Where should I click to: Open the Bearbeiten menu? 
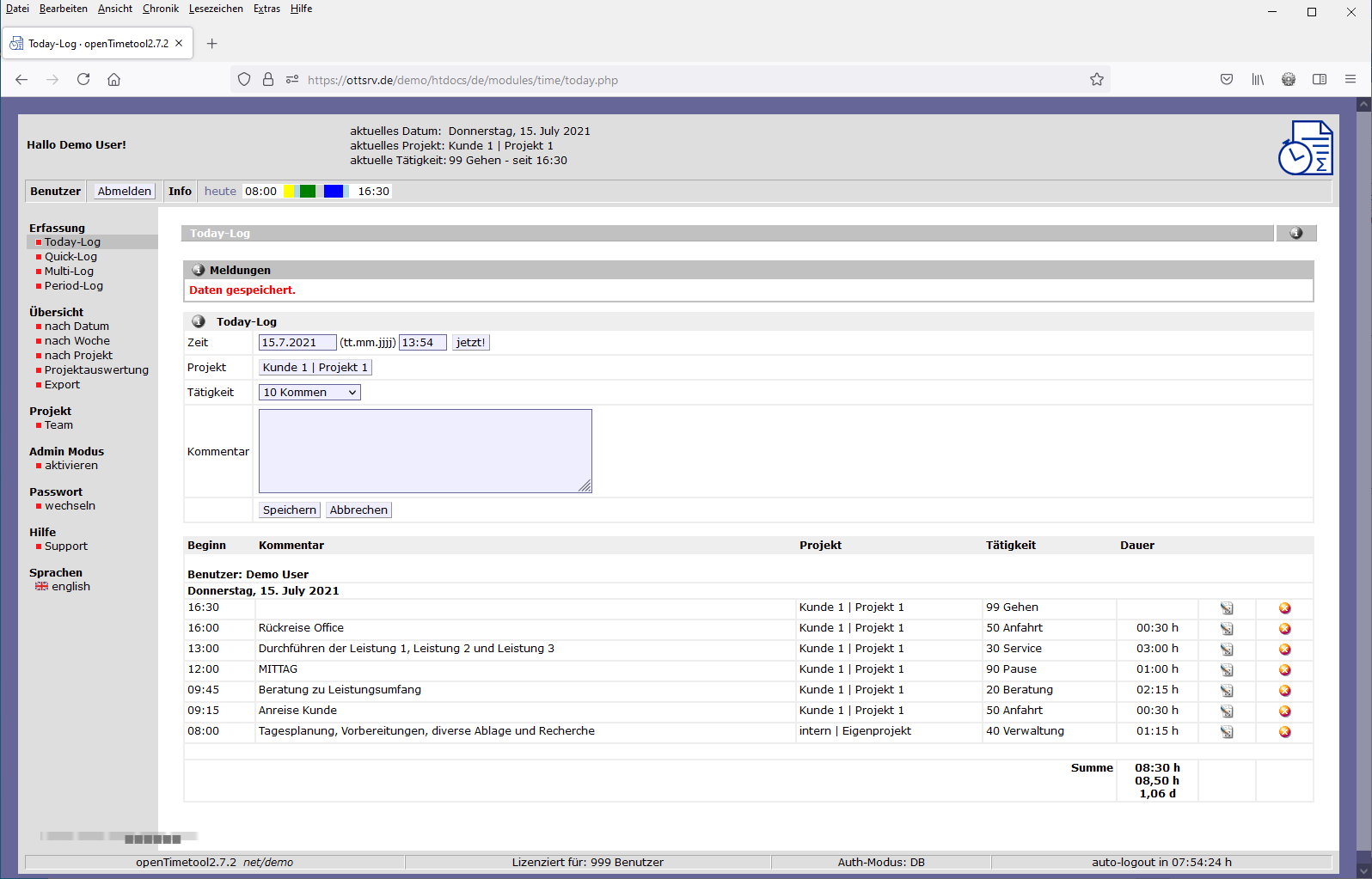click(64, 9)
